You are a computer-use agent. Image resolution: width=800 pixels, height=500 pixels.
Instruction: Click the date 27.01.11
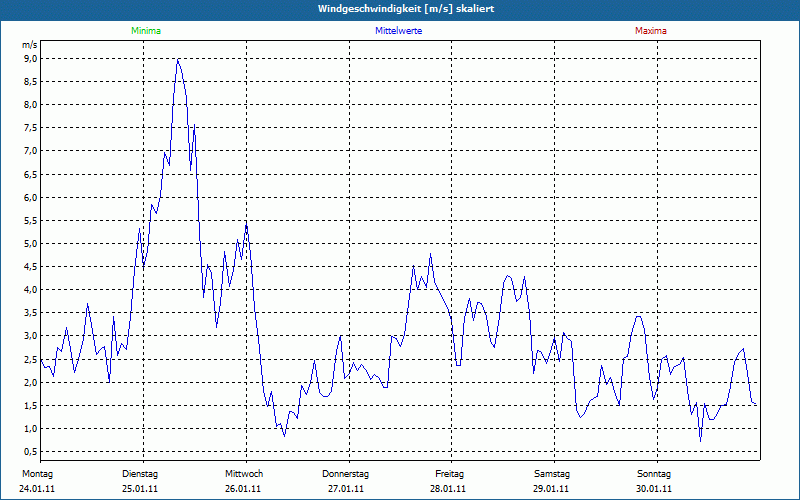click(x=346, y=489)
